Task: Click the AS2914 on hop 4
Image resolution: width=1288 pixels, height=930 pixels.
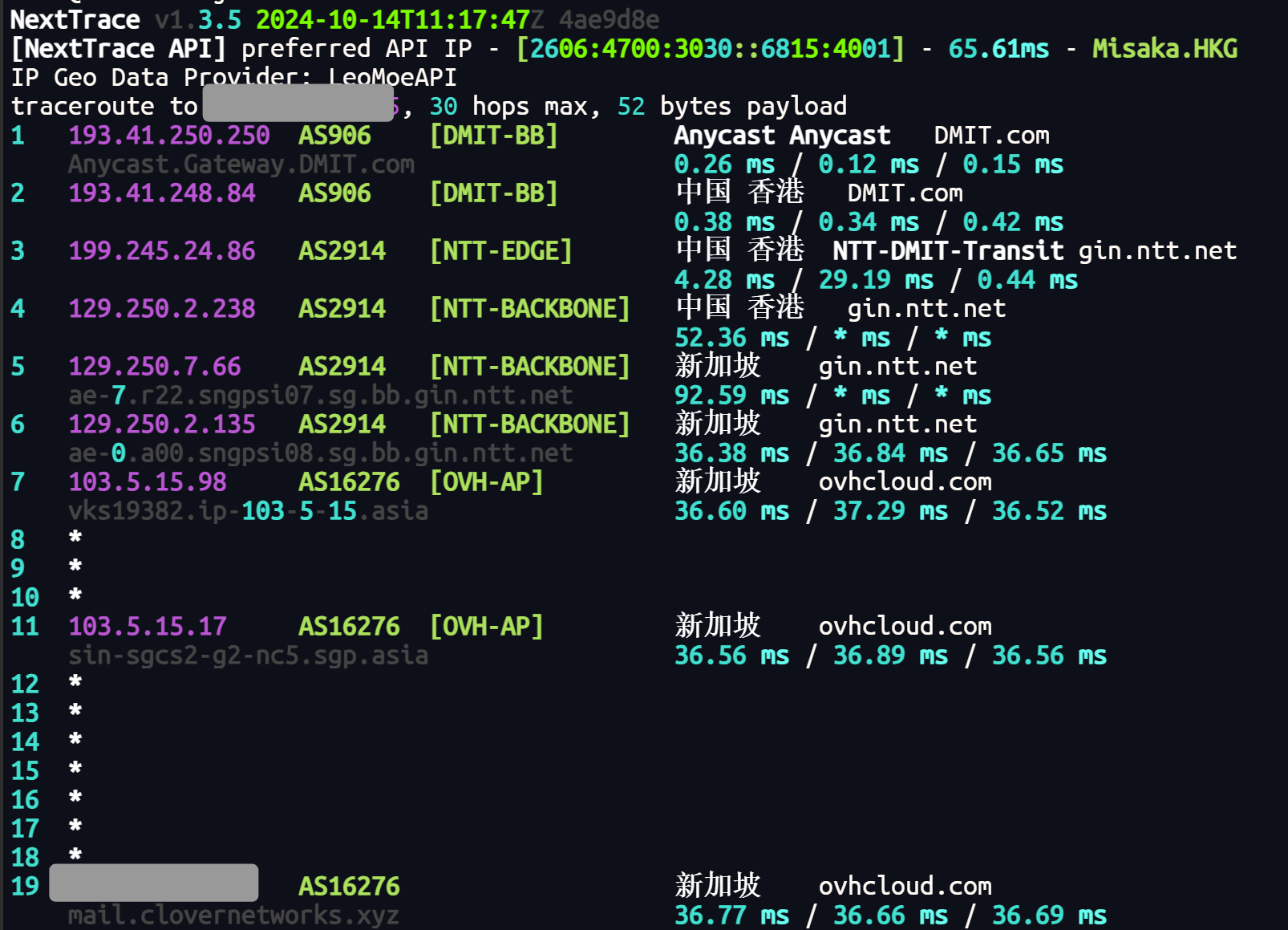Action: (342, 309)
